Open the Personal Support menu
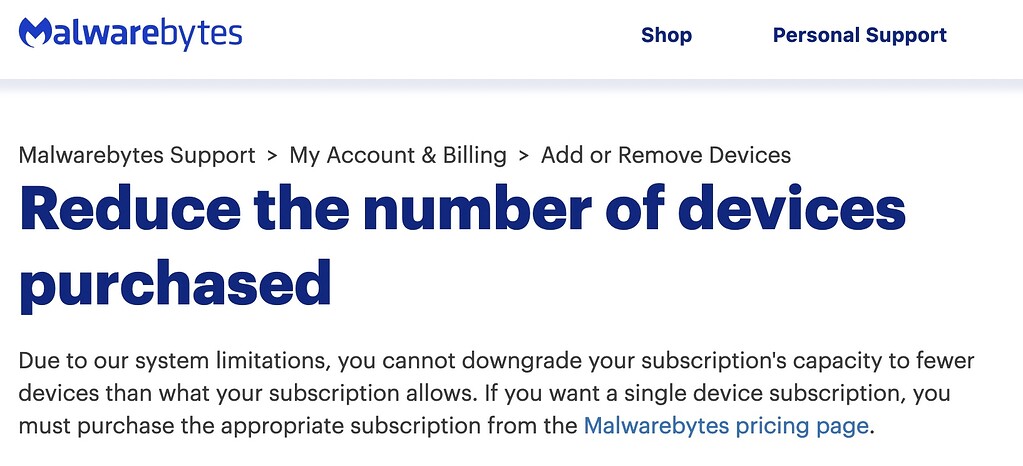This screenshot has height=466, width=1023. 859,35
